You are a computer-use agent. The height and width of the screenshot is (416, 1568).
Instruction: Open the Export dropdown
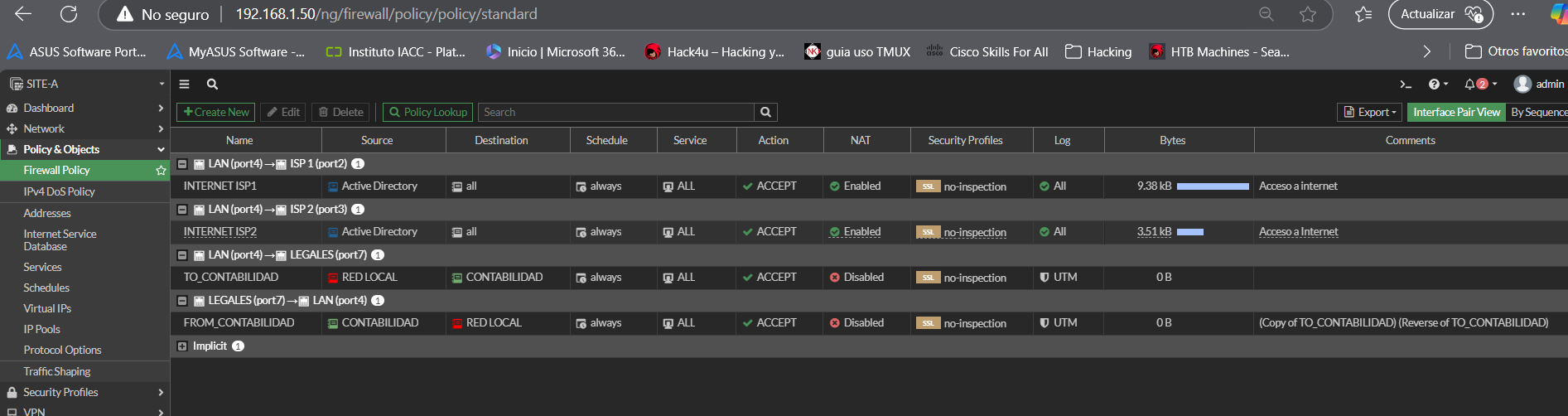pos(1370,112)
